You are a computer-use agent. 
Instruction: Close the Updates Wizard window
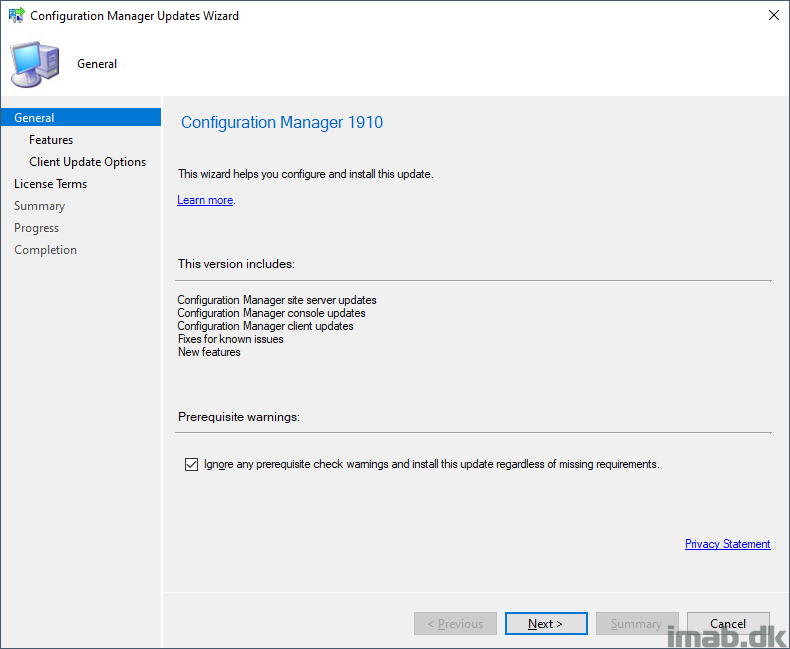tap(773, 15)
